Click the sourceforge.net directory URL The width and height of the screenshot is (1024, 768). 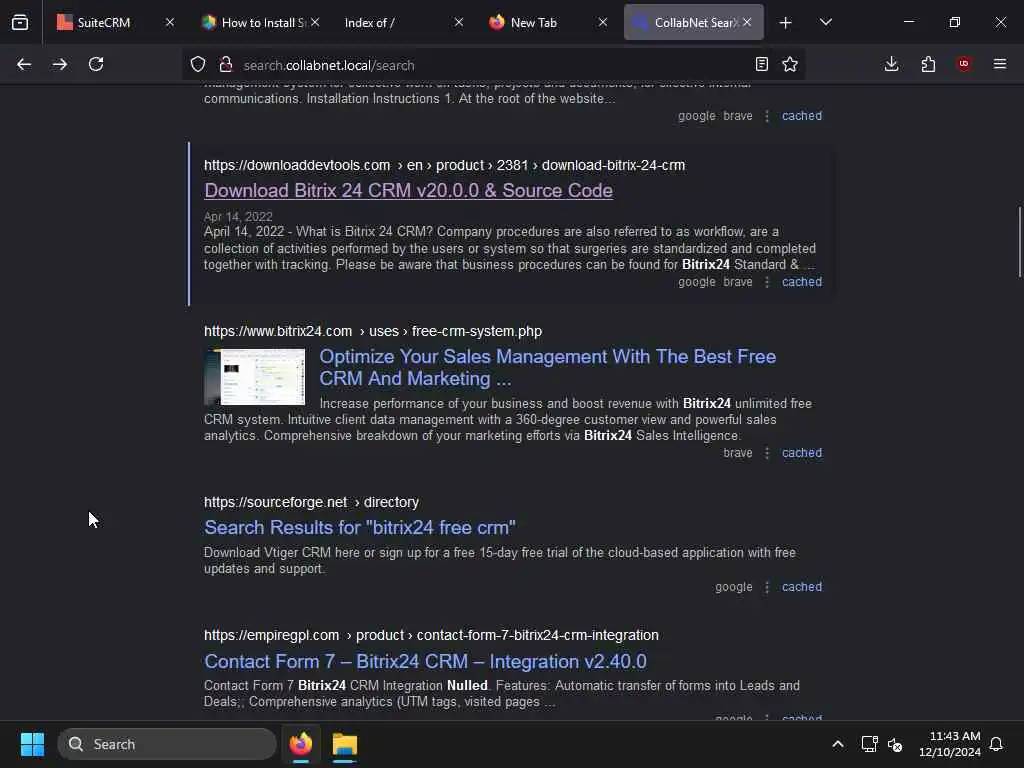312,502
